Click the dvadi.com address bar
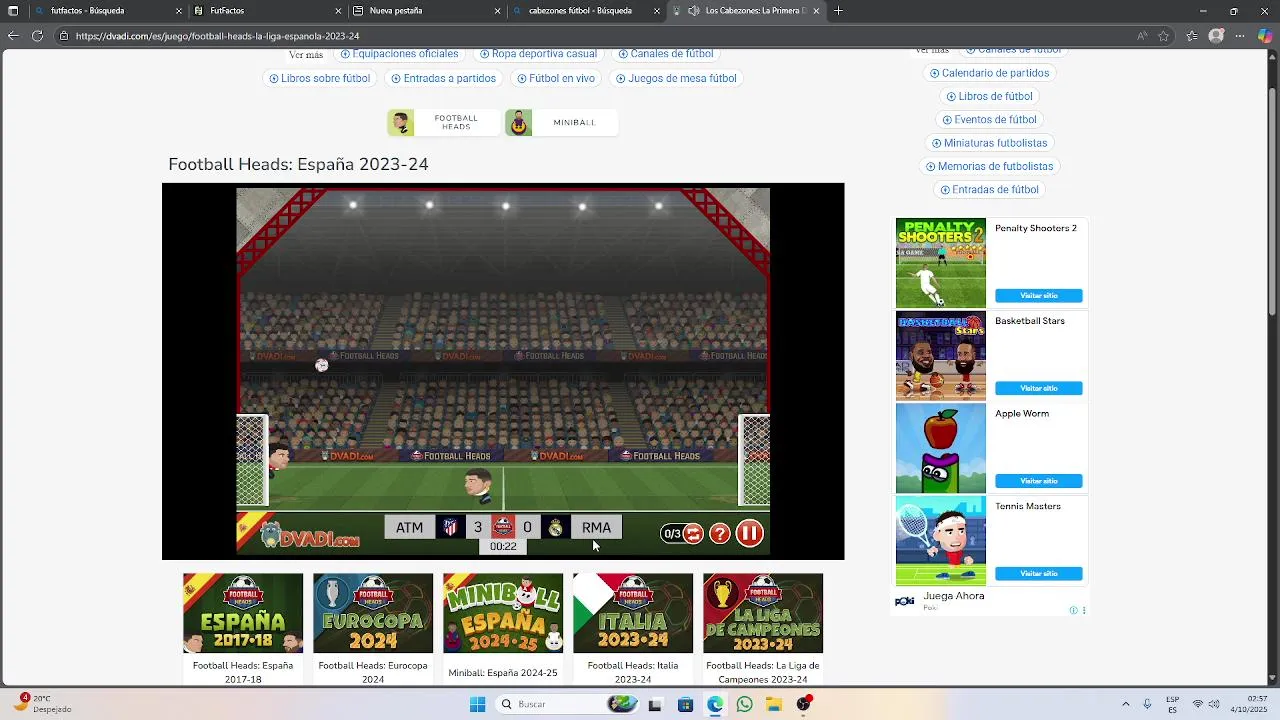 pos(590,36)
